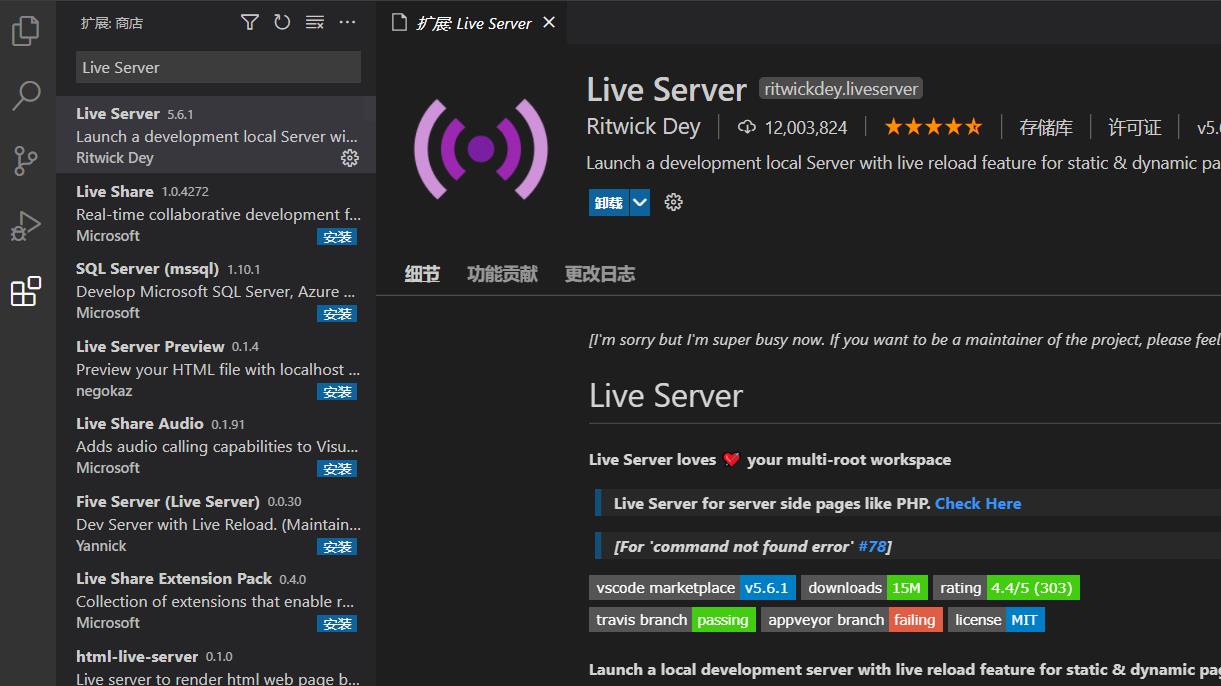Viewport: 1221px width, 686px height.
Task: Open the Run and Debug view
Action: point(26,226)
